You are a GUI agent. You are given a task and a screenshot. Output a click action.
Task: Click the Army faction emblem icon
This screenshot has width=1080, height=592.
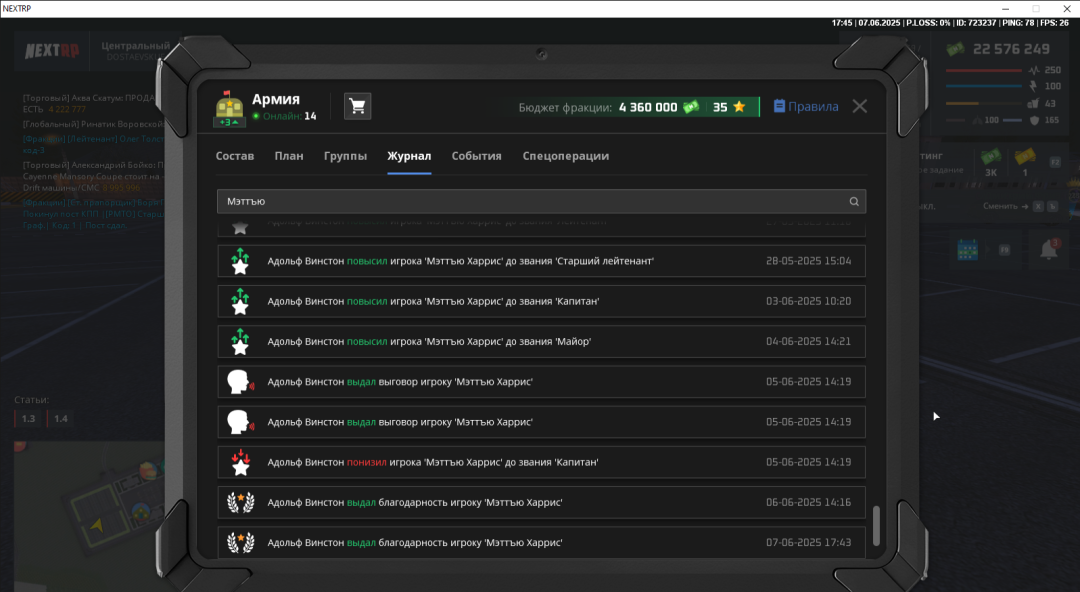point(229,109)
